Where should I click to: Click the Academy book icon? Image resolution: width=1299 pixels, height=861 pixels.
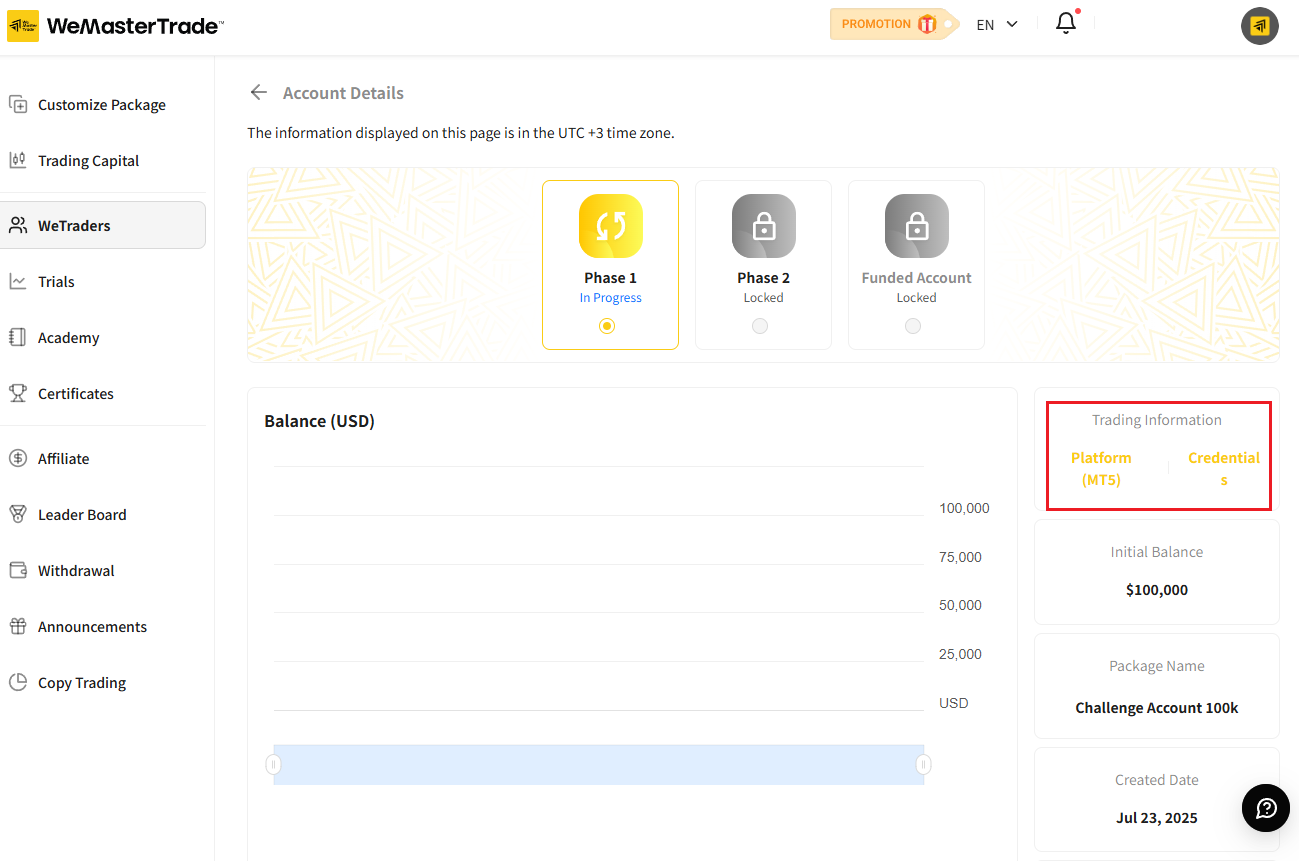(18, 337)
